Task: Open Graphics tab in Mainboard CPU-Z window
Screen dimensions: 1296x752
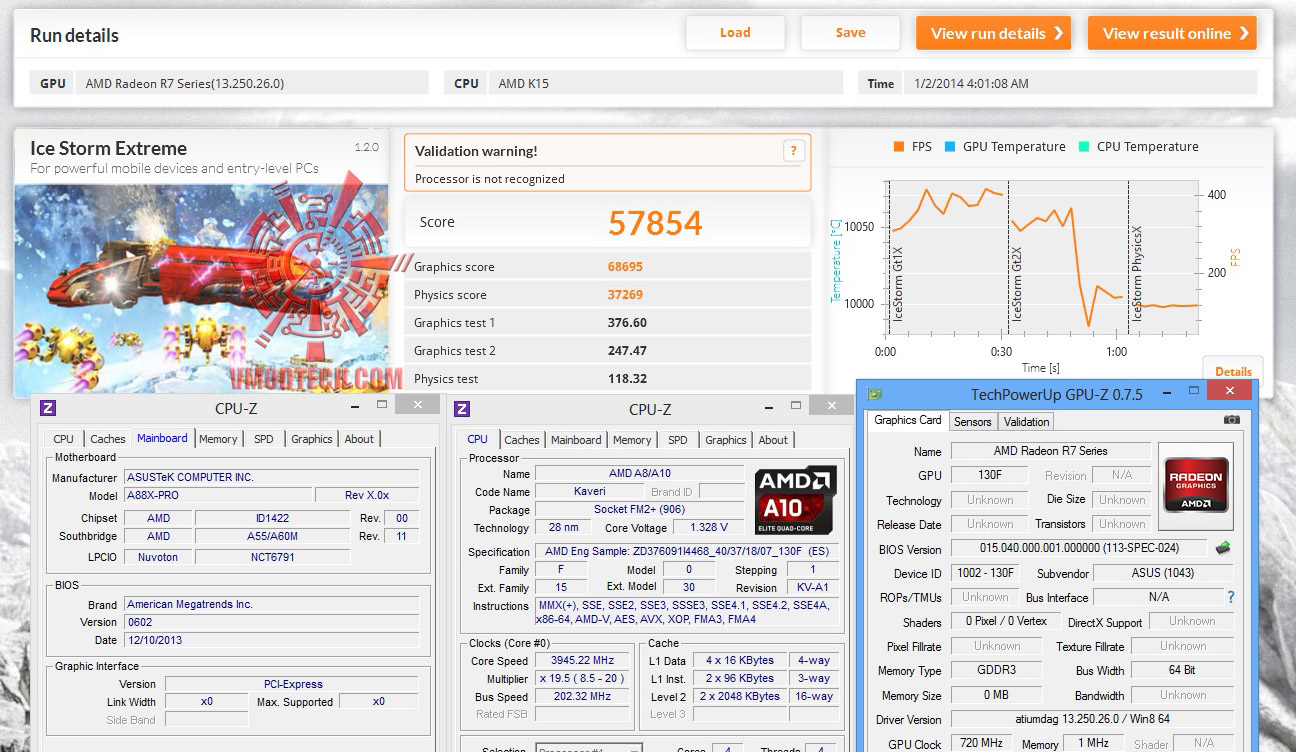Action: (x=312, y=439)
